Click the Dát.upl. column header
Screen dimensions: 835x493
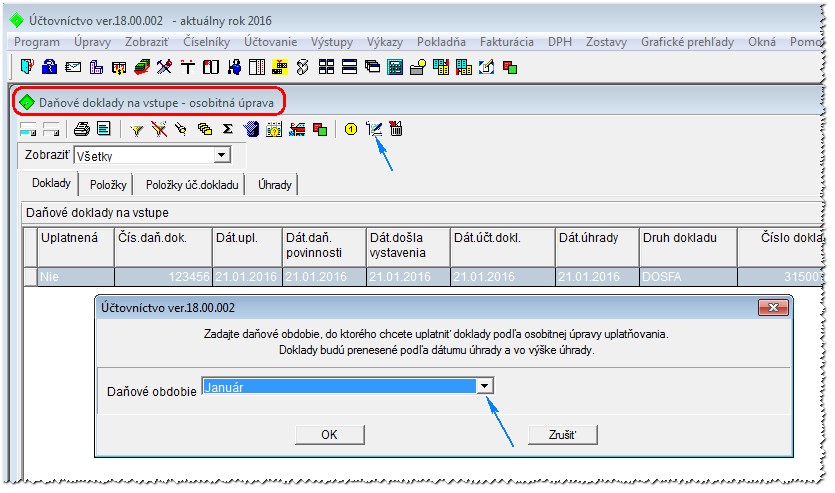click(x=247, y=247)
